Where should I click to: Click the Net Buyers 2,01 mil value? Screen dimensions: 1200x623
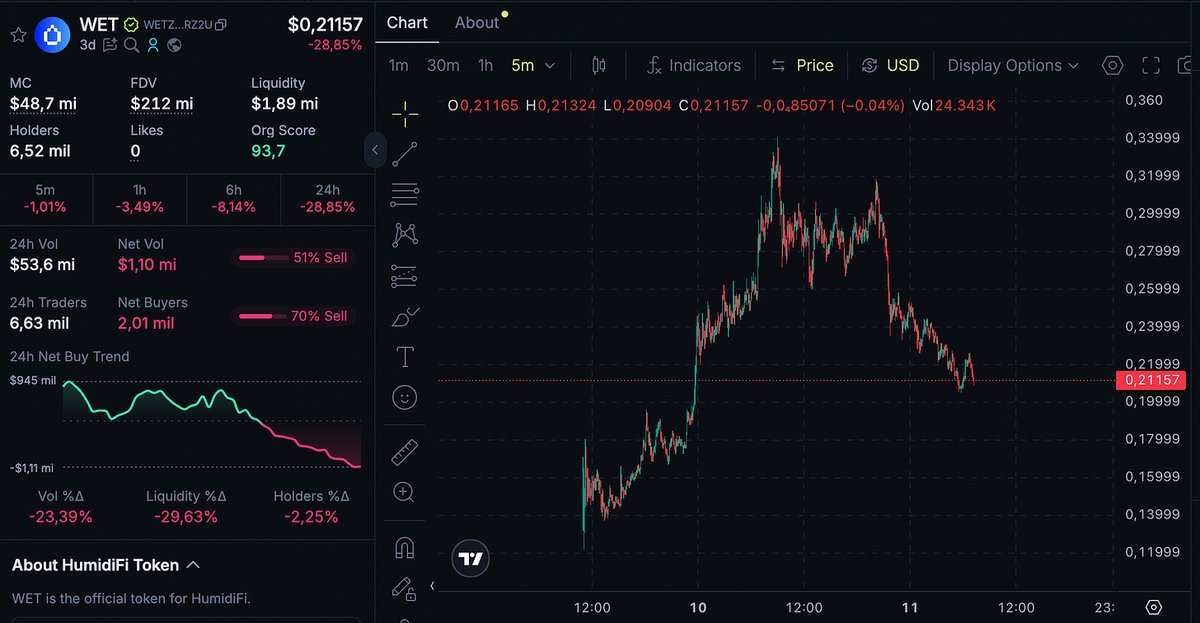coord(147,322)
